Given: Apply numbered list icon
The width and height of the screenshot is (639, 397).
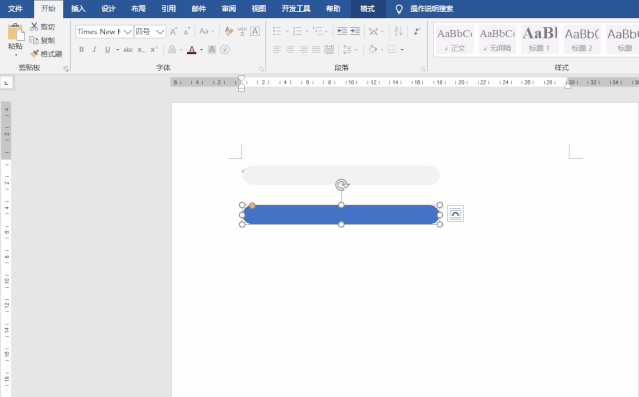Looking at the screenshot, I should click(x=297, y=31).
